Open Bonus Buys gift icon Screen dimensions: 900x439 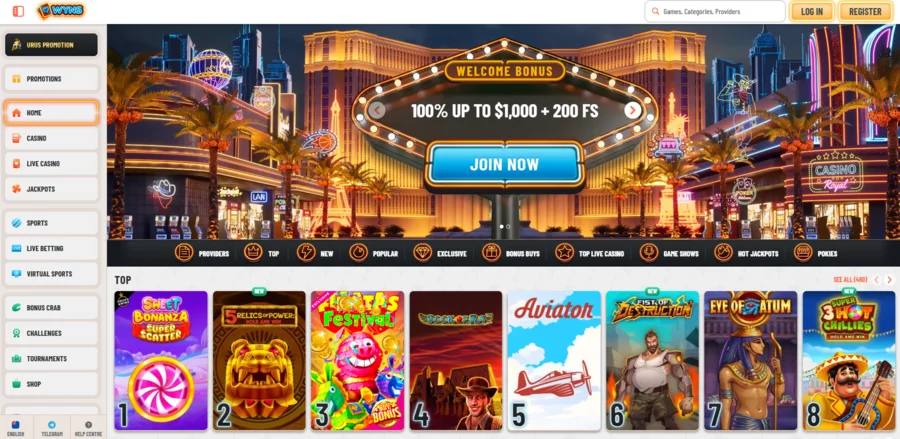pyautogui.click(x=491, y=252)
